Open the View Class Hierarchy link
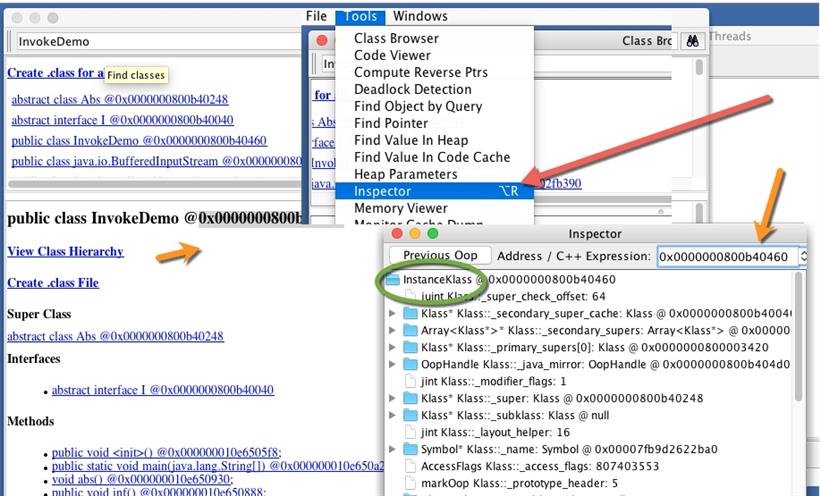This screenshot has height=496, width=820. click(x=65, y=251)
